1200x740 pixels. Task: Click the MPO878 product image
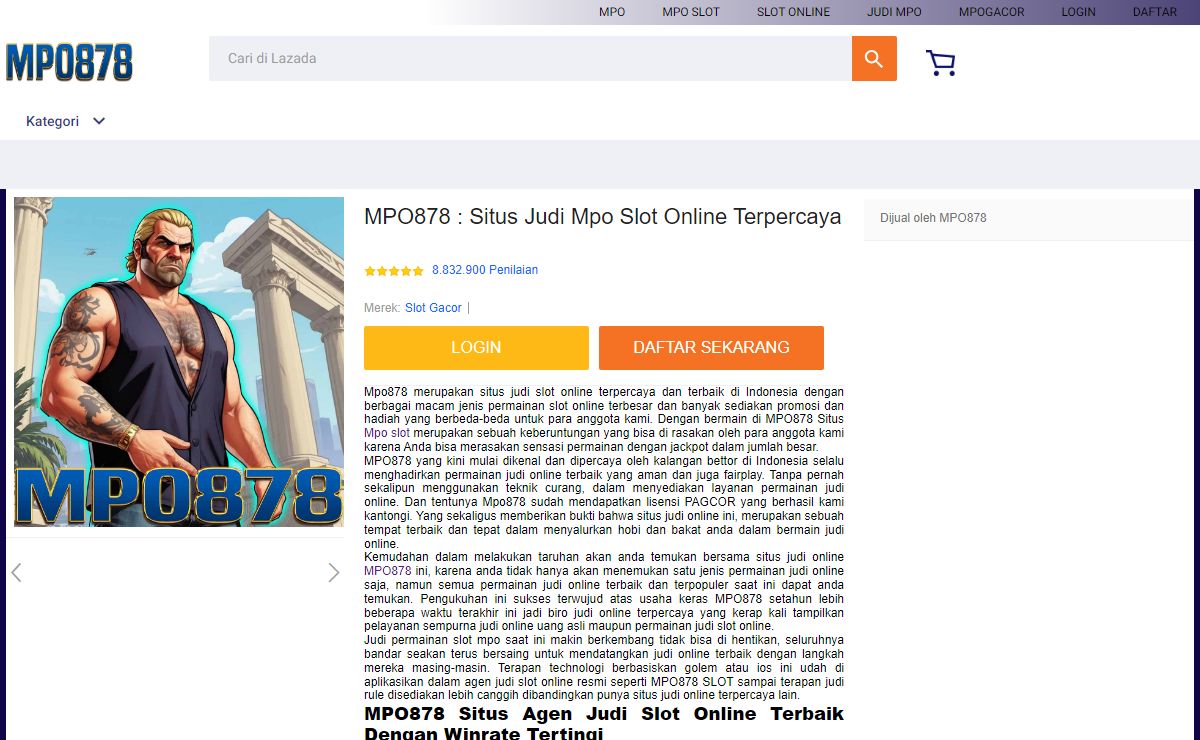(179, 362)
